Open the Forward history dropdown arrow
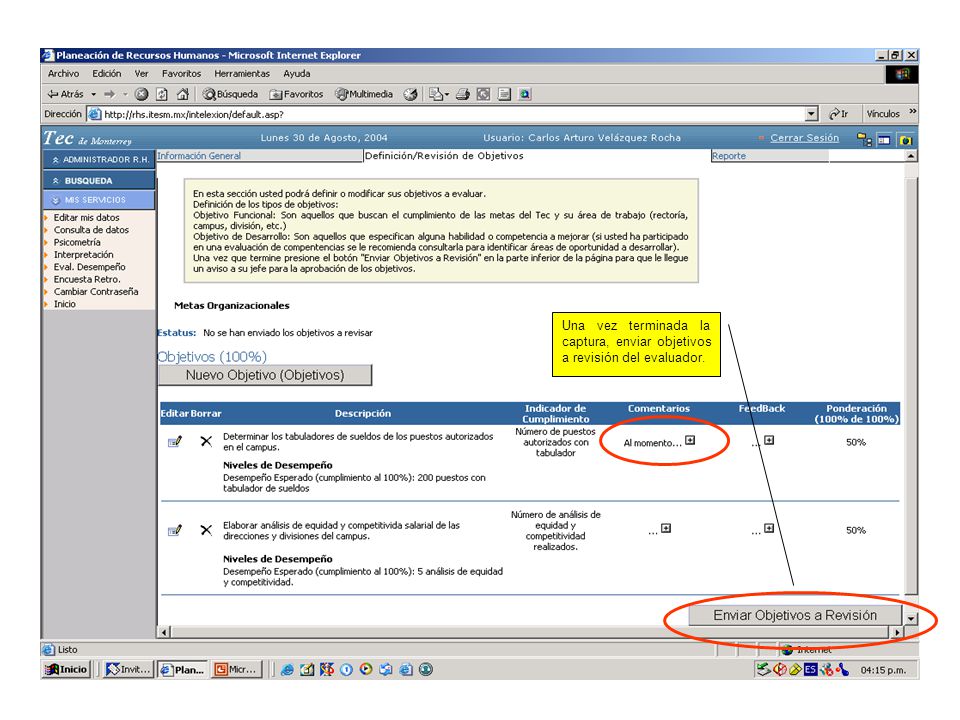The image size is (960, 720). pyautogui.click(x=125, y=94)
